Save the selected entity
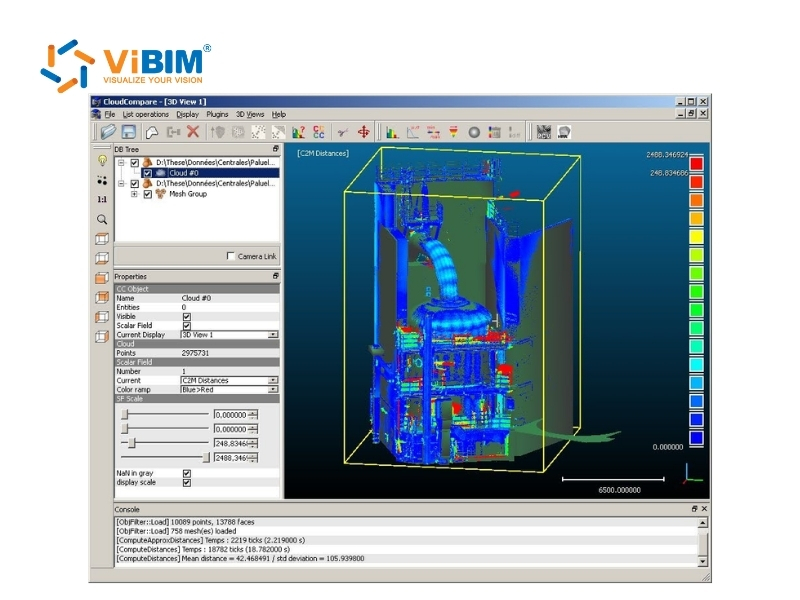The width and height of the screenshot is (800, 600). pos(127,131)
